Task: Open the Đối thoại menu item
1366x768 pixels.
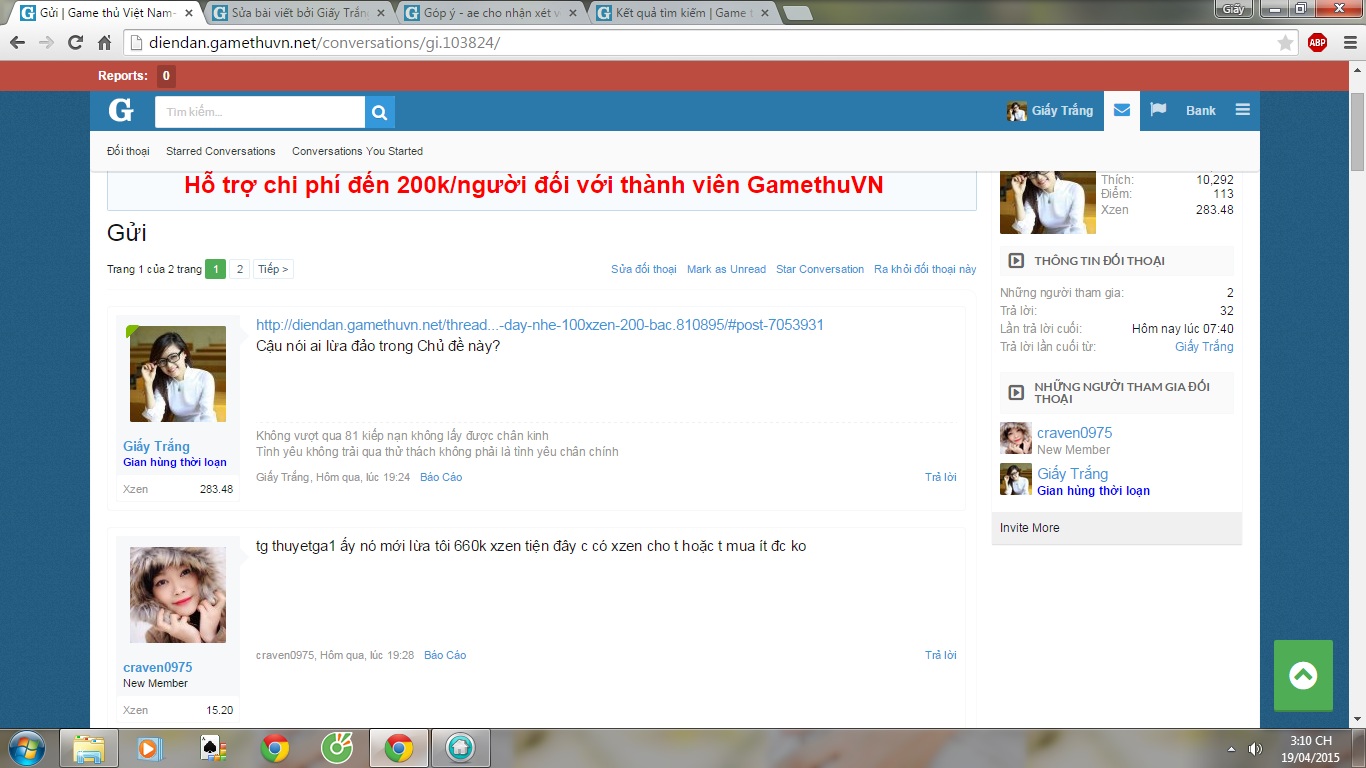Action: (128, 151)
